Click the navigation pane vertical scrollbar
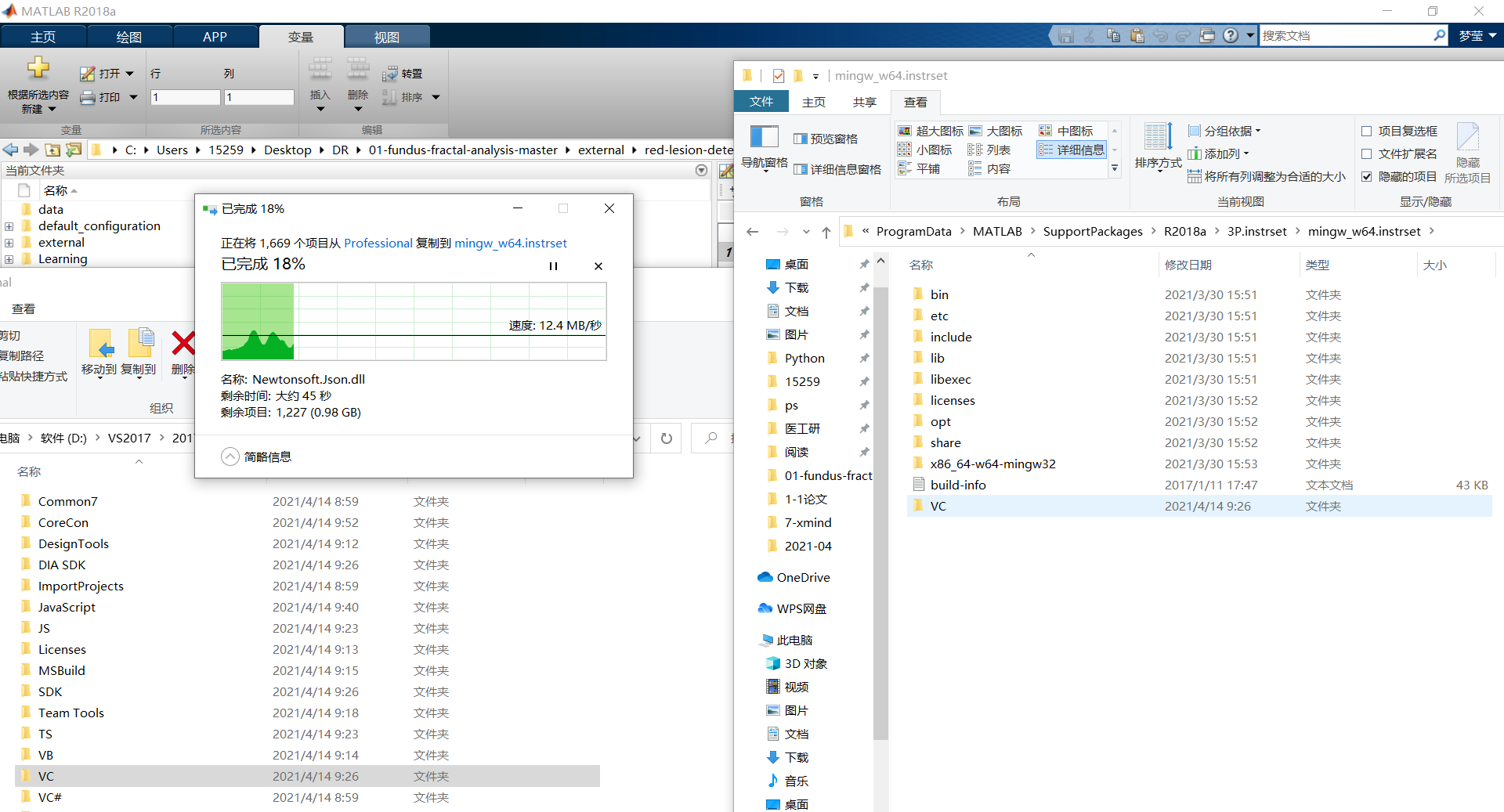1504x812 pixels. [x=880, y=513]
